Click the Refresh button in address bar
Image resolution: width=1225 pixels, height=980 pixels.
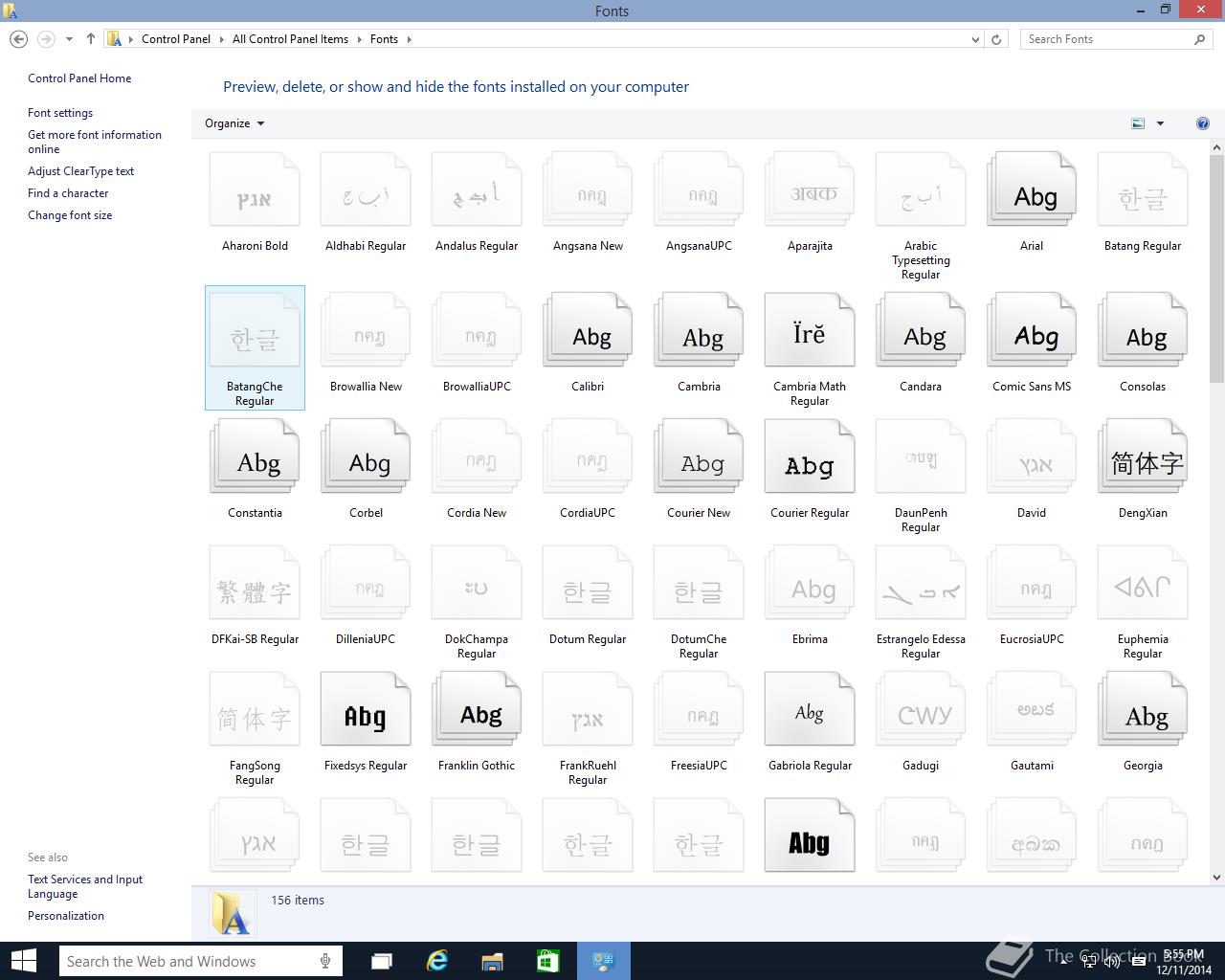tap(996, 39)
